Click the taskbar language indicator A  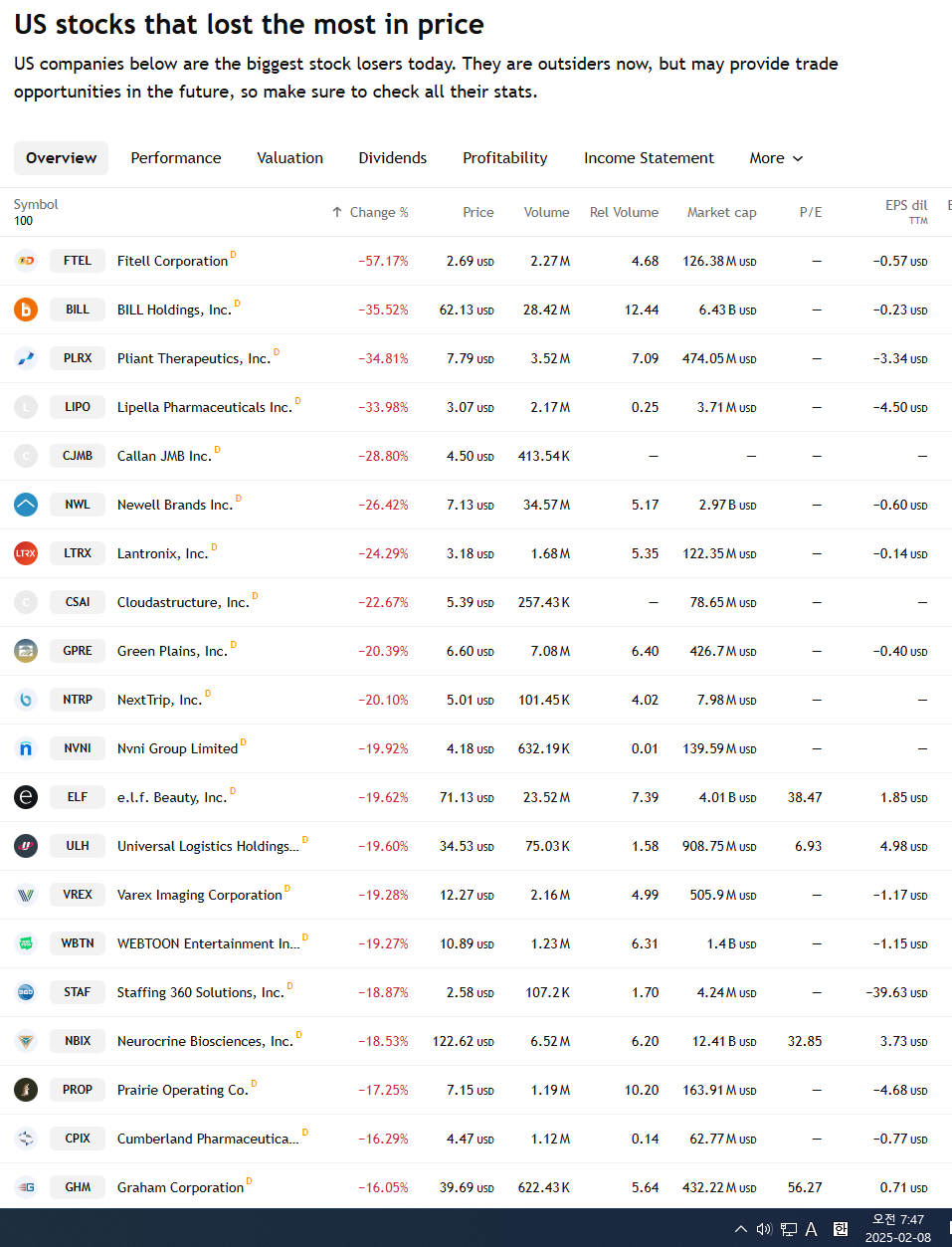812,1229
